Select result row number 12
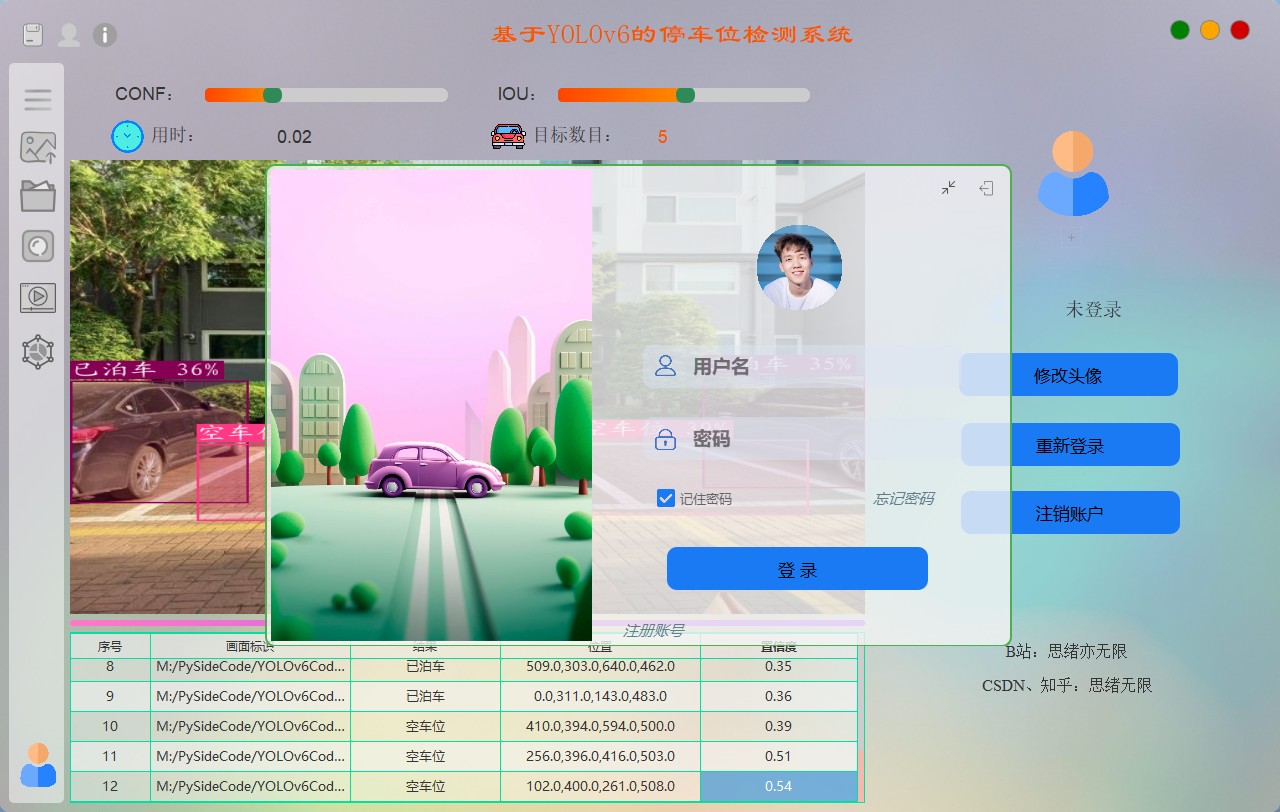Image resolution: width=1280 pixels, height=812 pixels. 464,786
